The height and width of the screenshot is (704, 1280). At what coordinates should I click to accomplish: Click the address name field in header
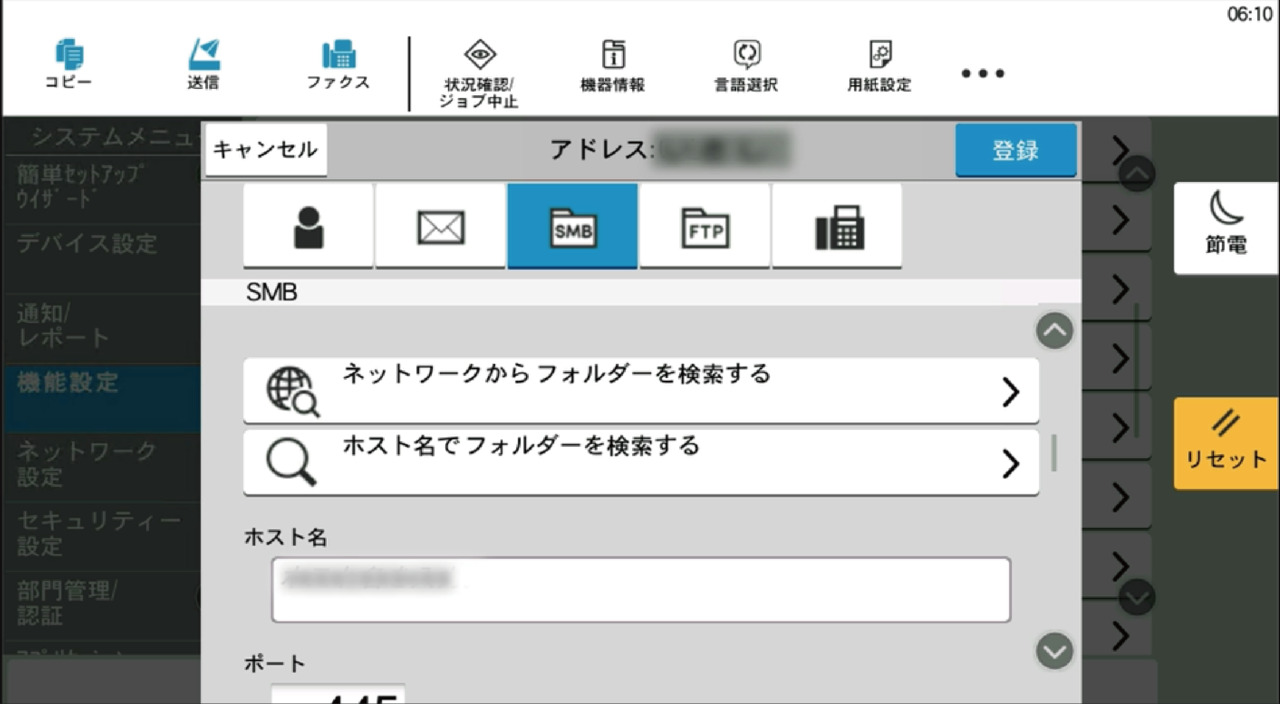pyautogui.click(x=720, y=150)
